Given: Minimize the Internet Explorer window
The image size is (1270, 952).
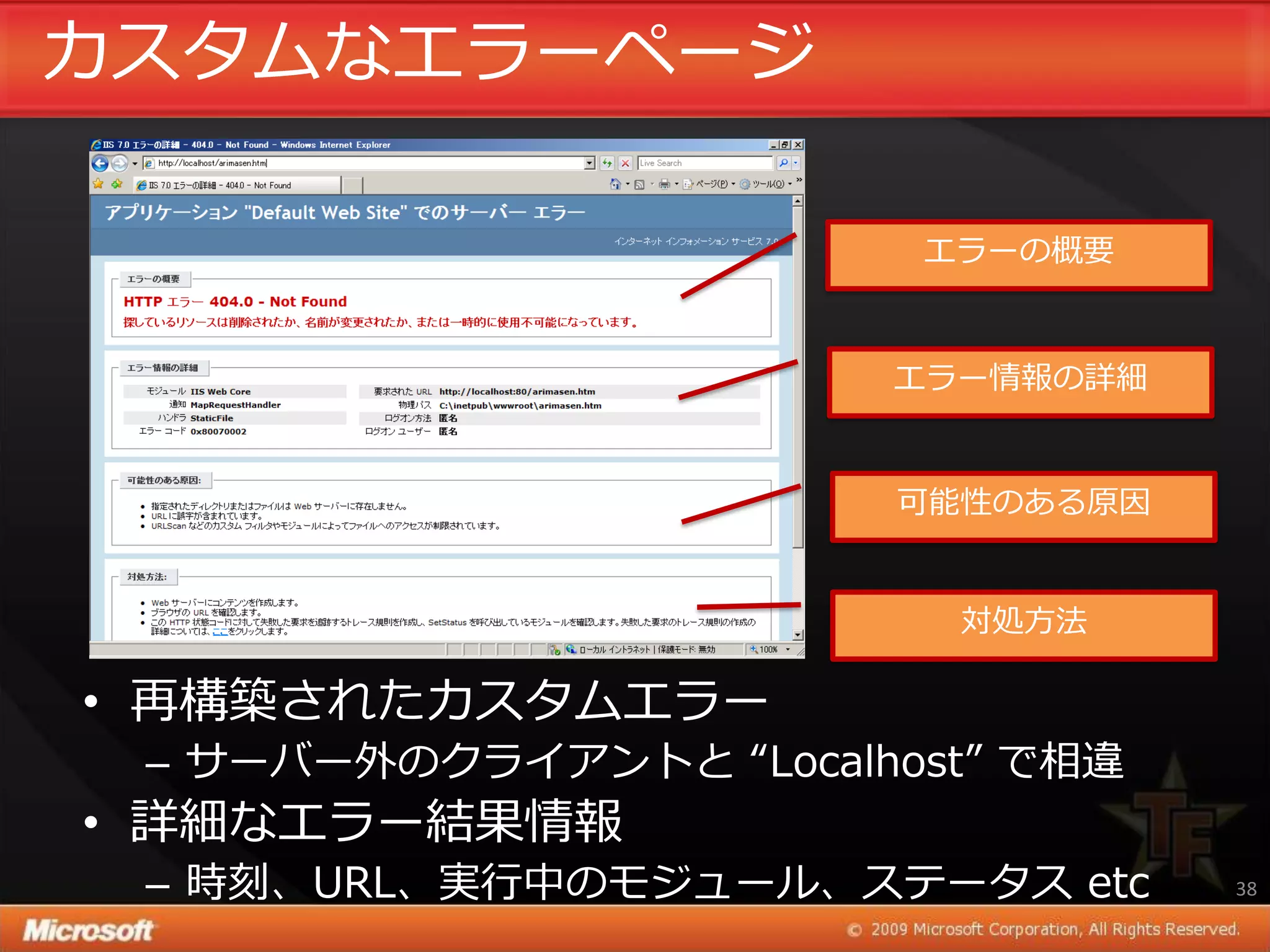Looking at the screenshot, I should [x=774, y=145].
